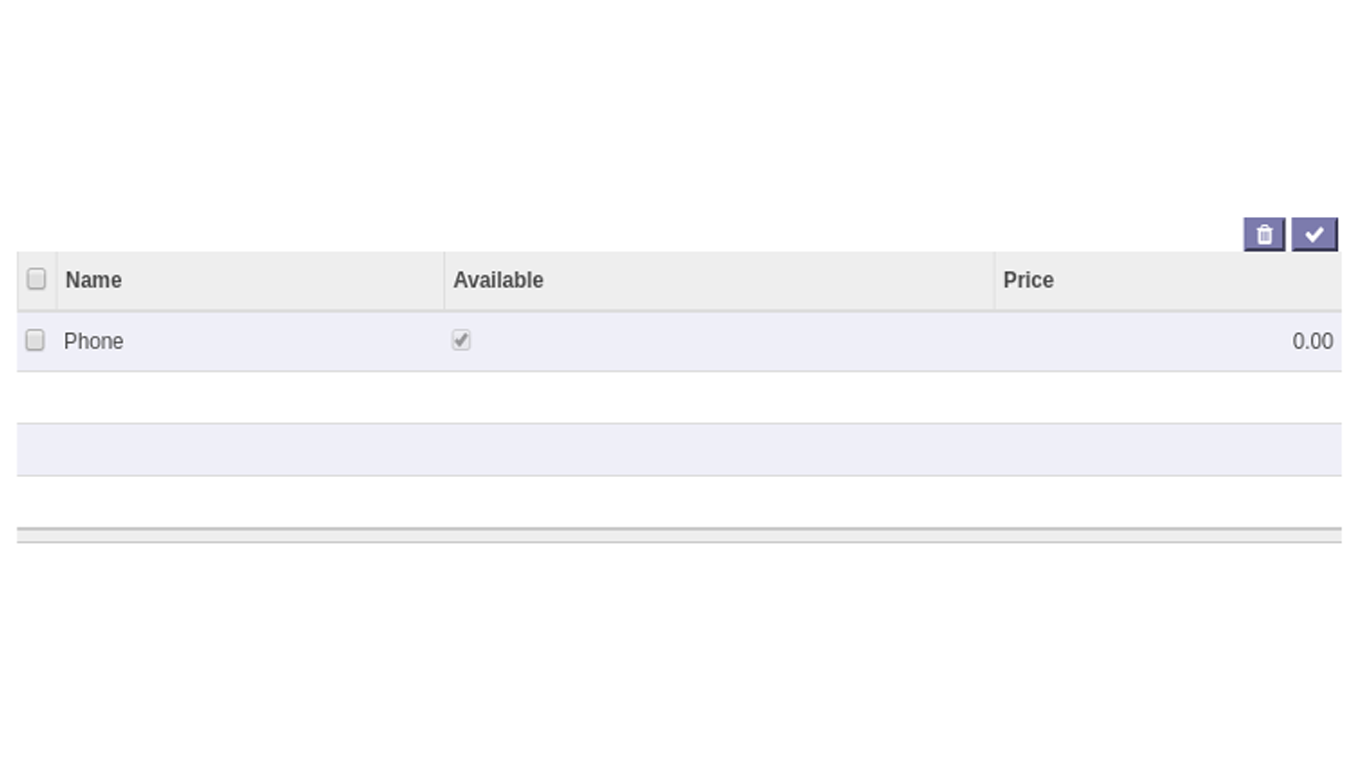Click divider between header checkbox and Name
1366x768 pixels.
pos(57,281)
